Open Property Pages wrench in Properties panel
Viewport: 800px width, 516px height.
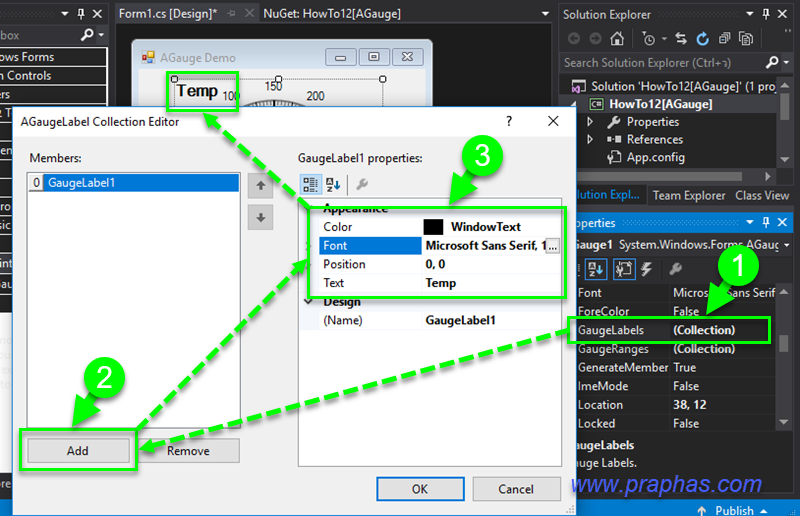coord(676,269)
